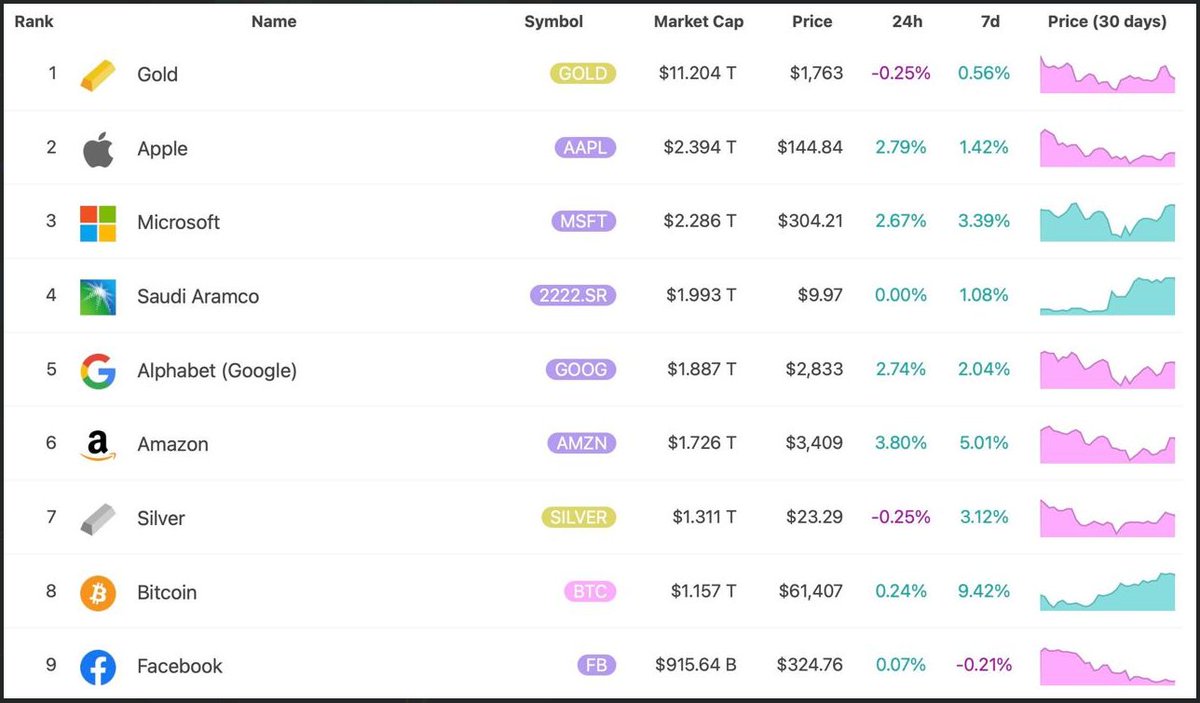Image resolution: width=1200 pixels, height=703 pixels.
Task: Click the 2222.SR symbol badge
Action: coord(573,295)
